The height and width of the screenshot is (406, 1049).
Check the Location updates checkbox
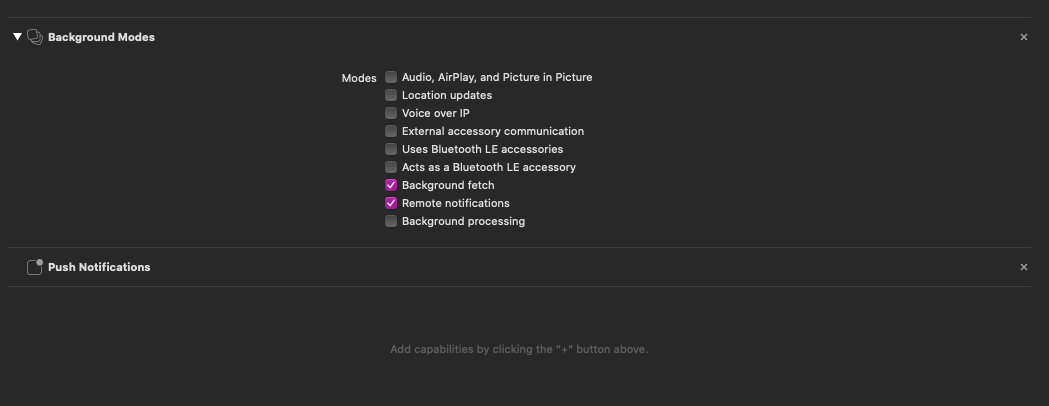tap(391, 95)
